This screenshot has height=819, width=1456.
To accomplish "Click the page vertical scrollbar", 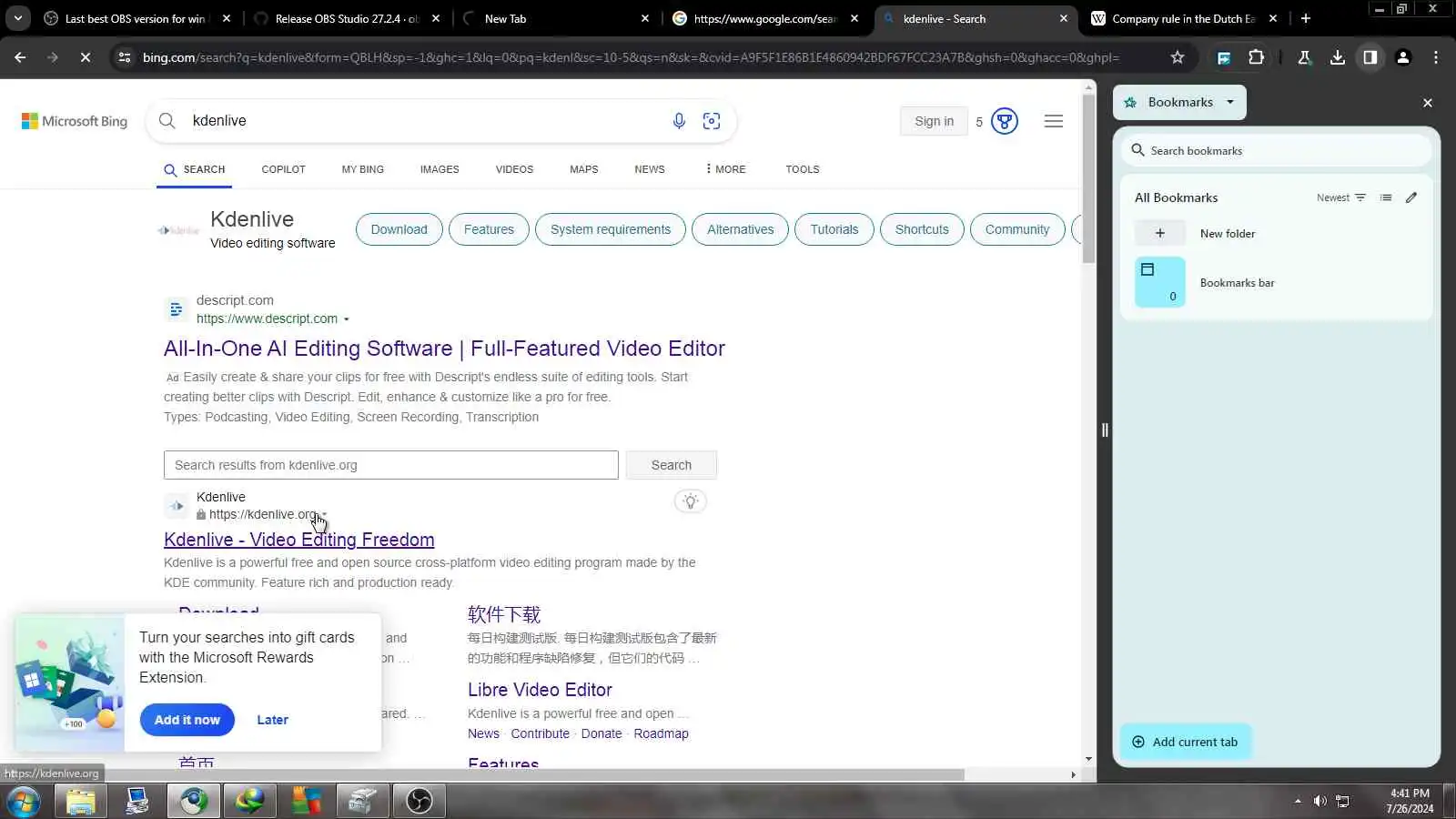I will pos(1089,178).
